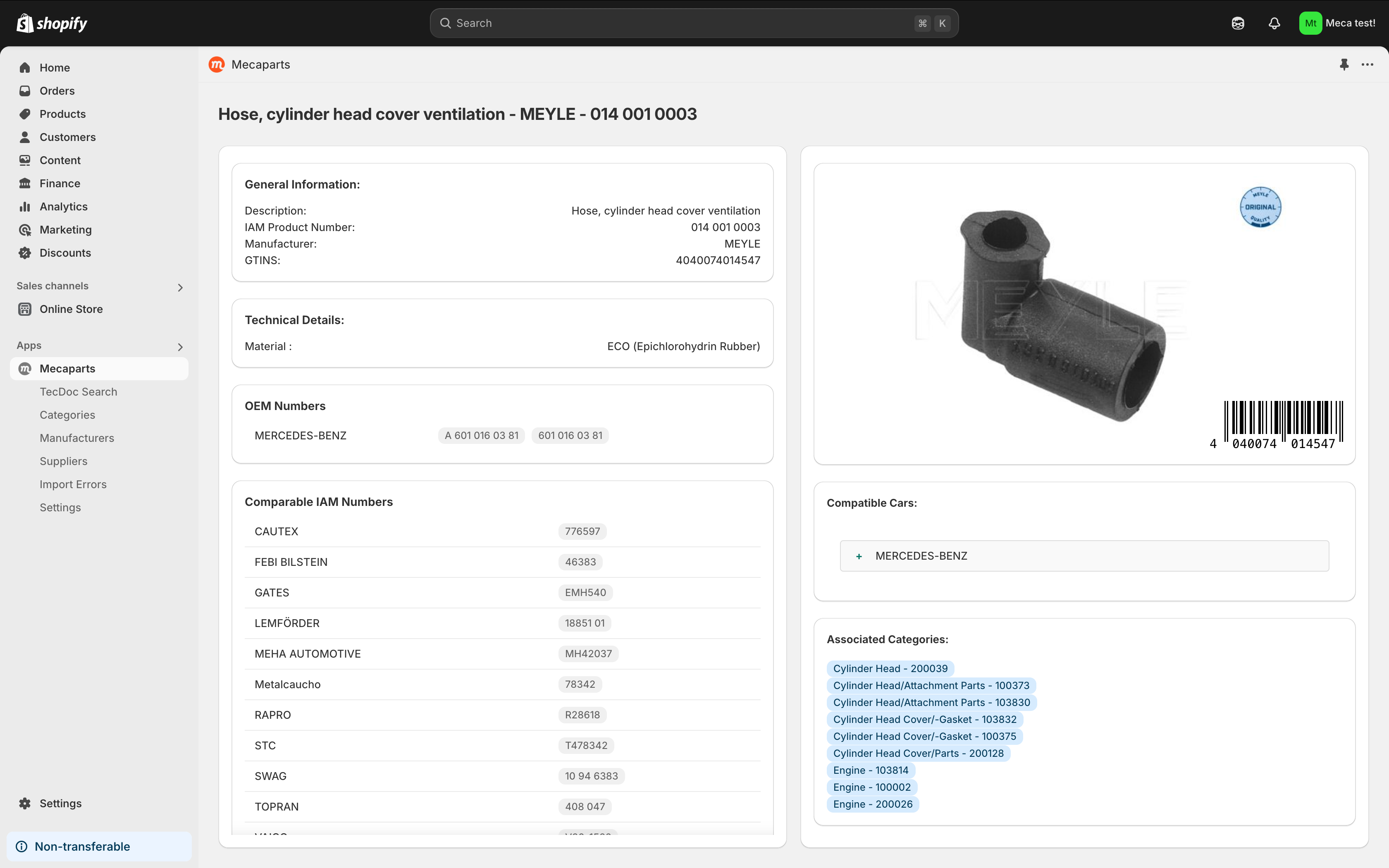
Task: Click the orange Mecaparts header logo
Action: coord(217,64)
